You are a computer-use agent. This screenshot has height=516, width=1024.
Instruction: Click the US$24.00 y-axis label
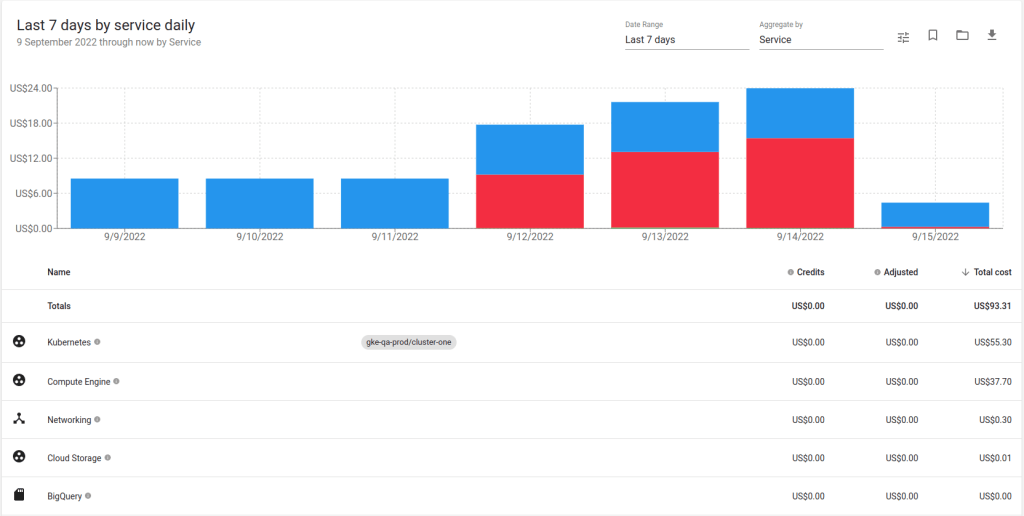point(31,88)
